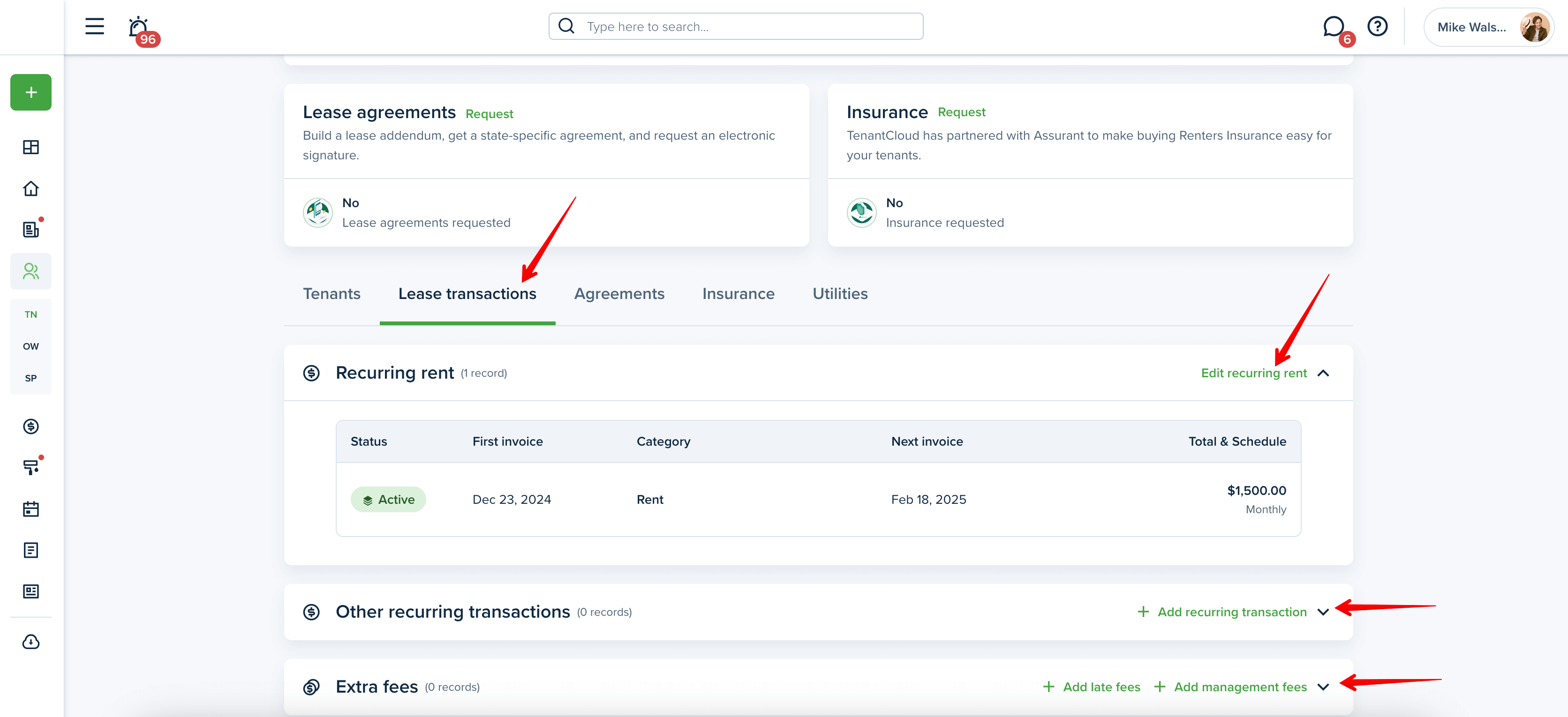Expand the Other recurring transactions chevron
This screenshot has width=1568, height=717.
[1323, 612]
